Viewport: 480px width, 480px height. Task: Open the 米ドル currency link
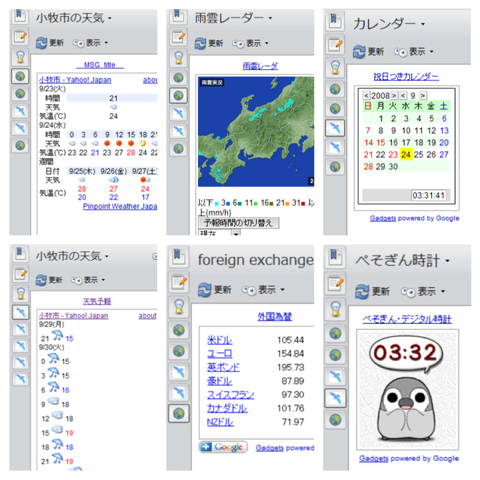(220, 340)
